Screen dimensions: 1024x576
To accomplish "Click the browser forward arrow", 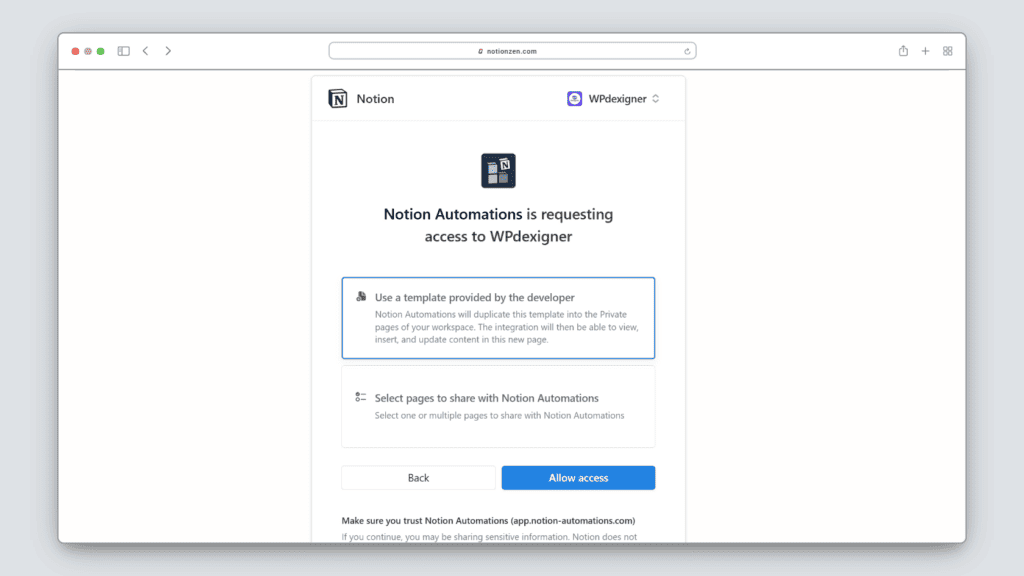I will 168,51.
